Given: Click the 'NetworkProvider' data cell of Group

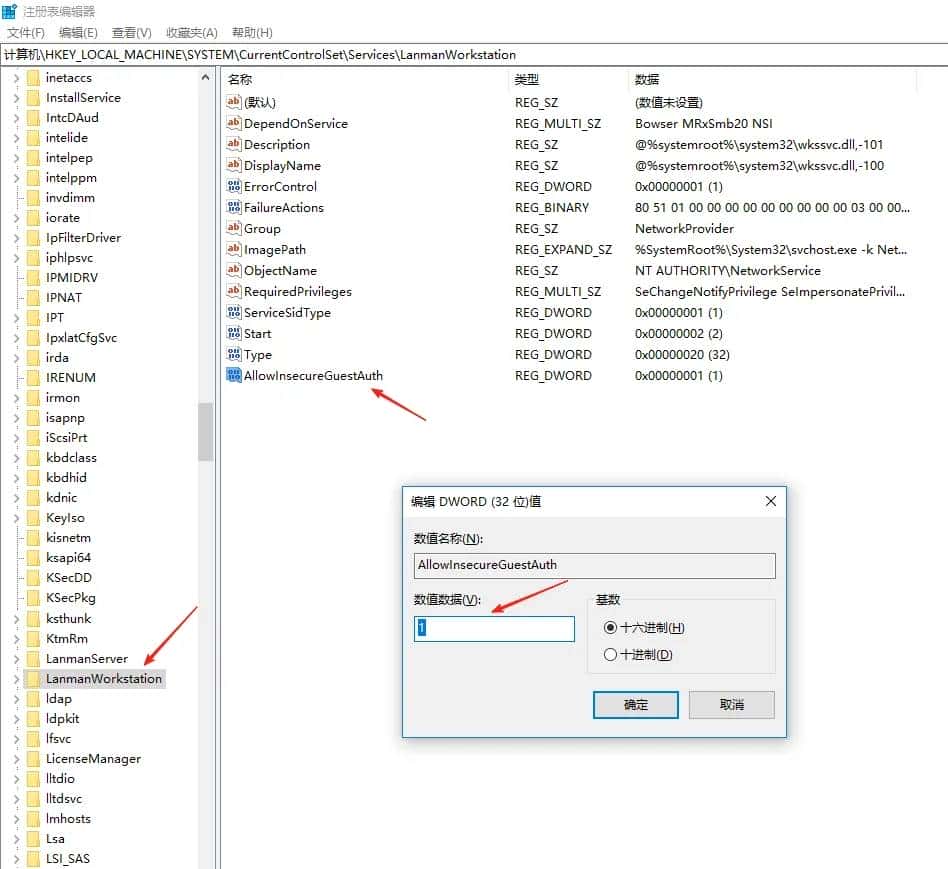Looking at the screenshot, I should click(684, 229).
